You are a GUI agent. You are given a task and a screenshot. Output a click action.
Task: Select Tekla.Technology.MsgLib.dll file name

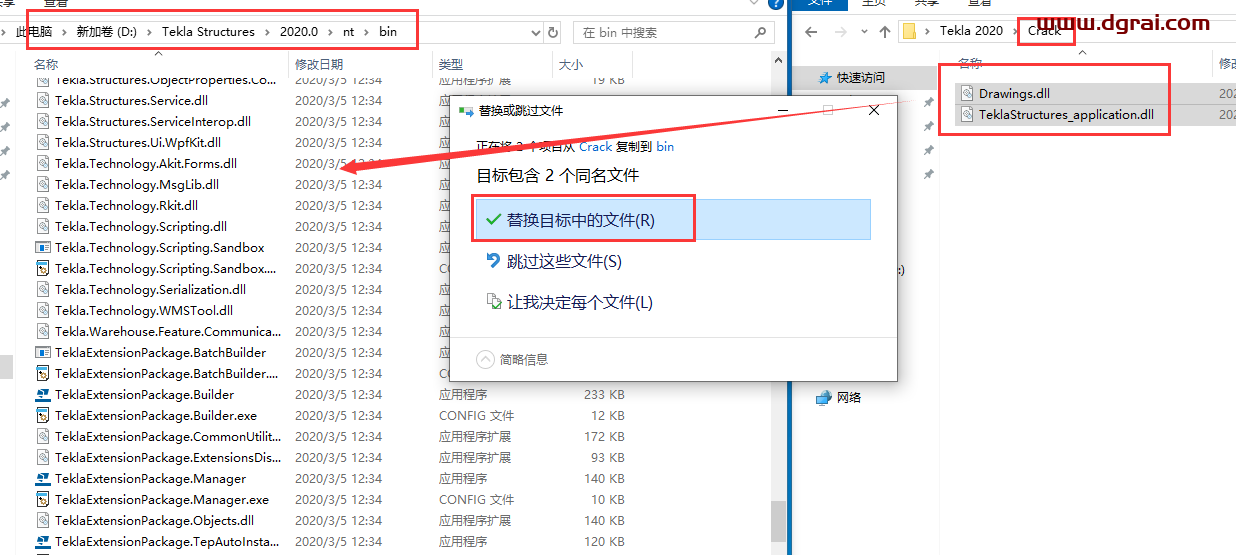coord(137,184)
